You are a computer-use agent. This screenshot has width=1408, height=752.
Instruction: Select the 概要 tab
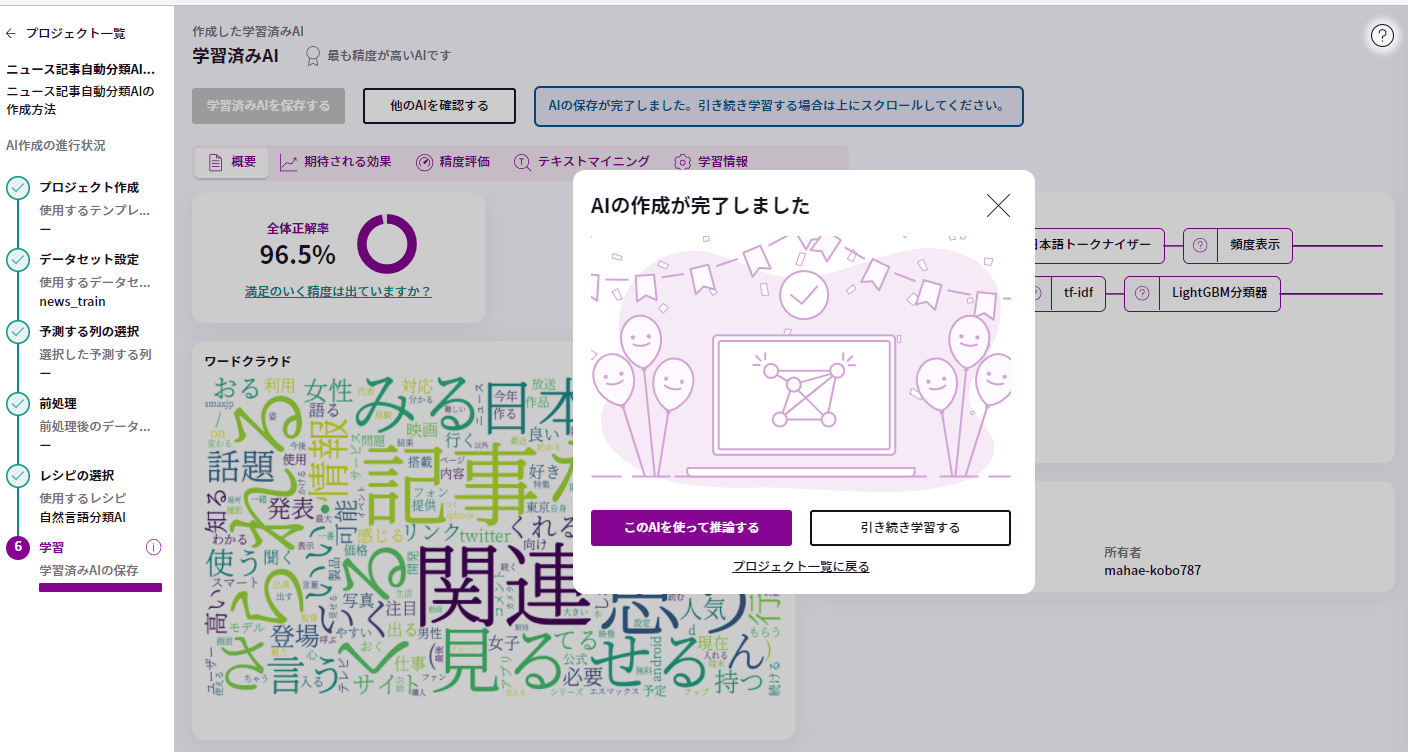point(232,162)
